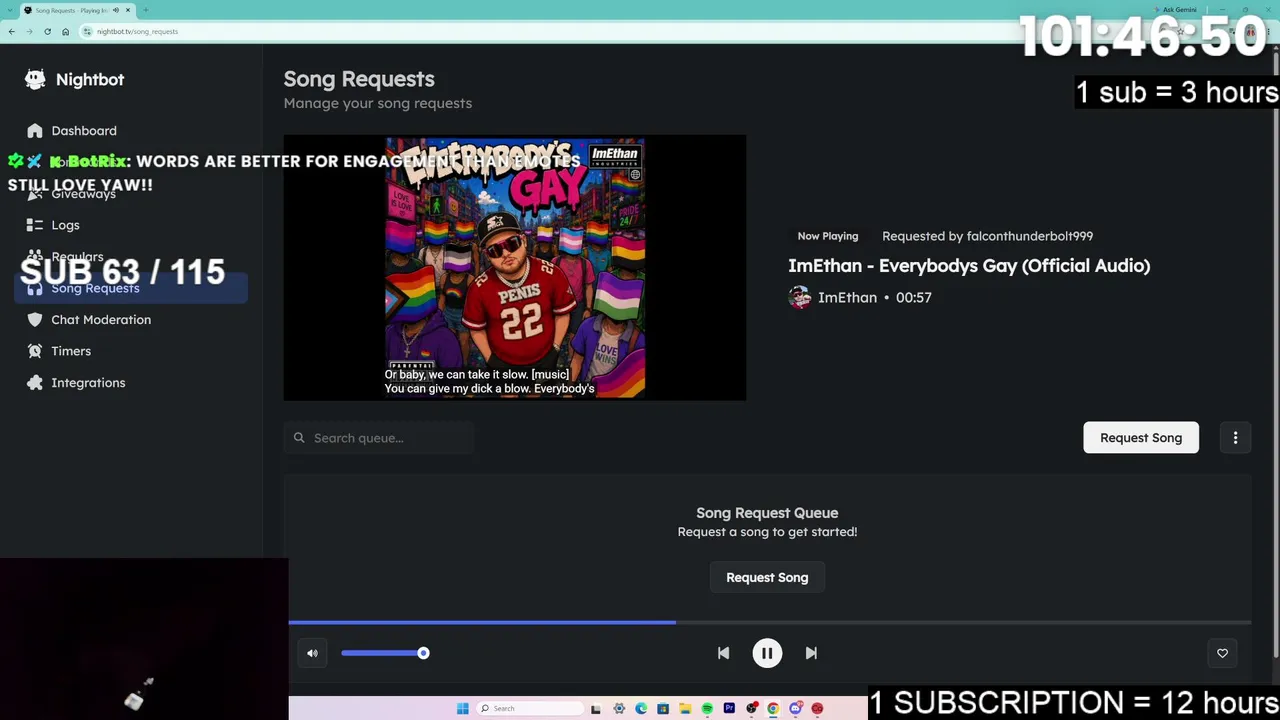Image resolution: width=1280 pixels, height=720 pixels.
Task: Click the ImEthan channel avatar
Action: (x=799, y=298)
